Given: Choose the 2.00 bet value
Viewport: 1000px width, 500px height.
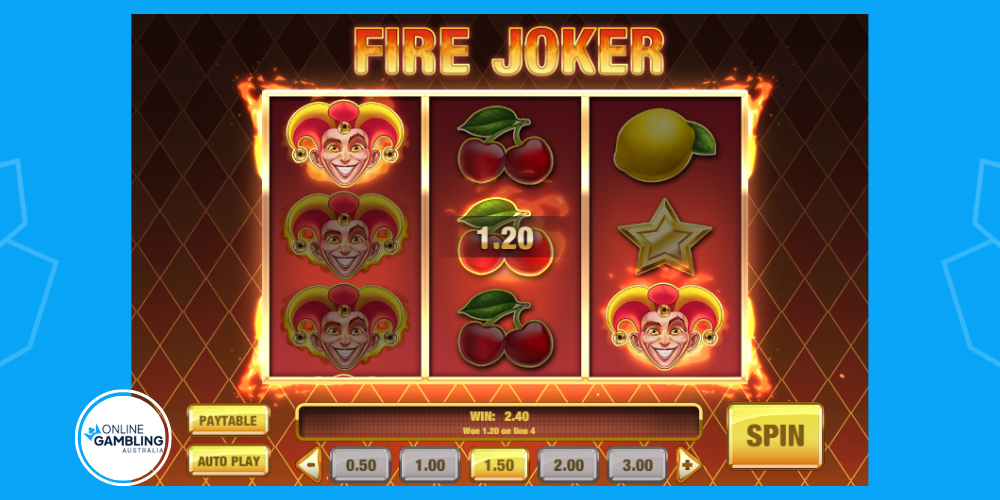Looking at the screenshot, I should coord(568,465).
